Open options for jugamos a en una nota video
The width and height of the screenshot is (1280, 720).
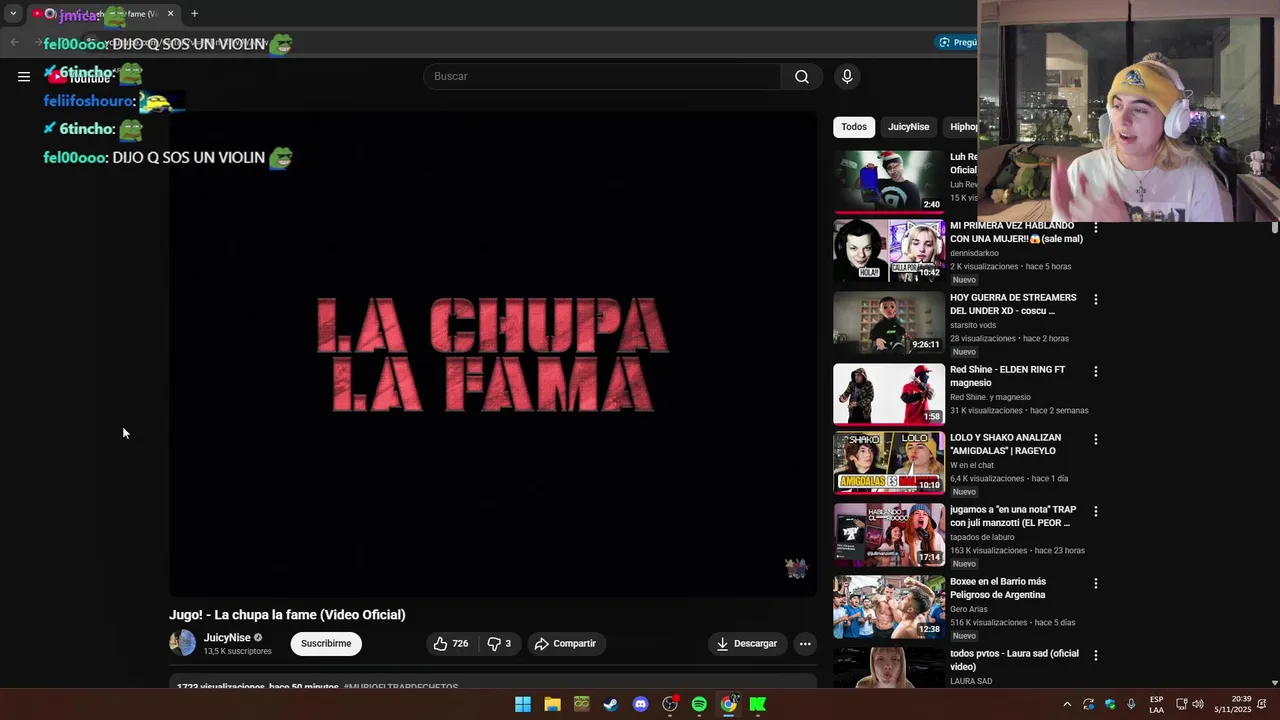tap(1096, 511)
